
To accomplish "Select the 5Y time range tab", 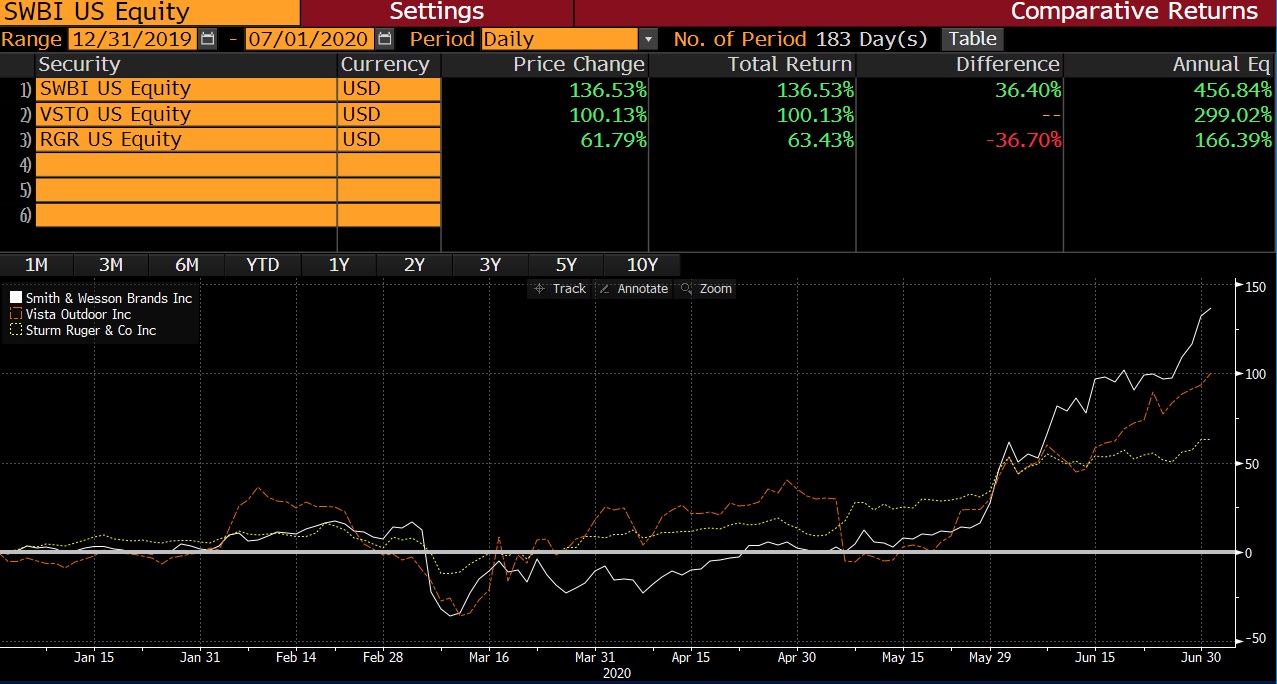I will pyautogui.click(x=567, y=265).
